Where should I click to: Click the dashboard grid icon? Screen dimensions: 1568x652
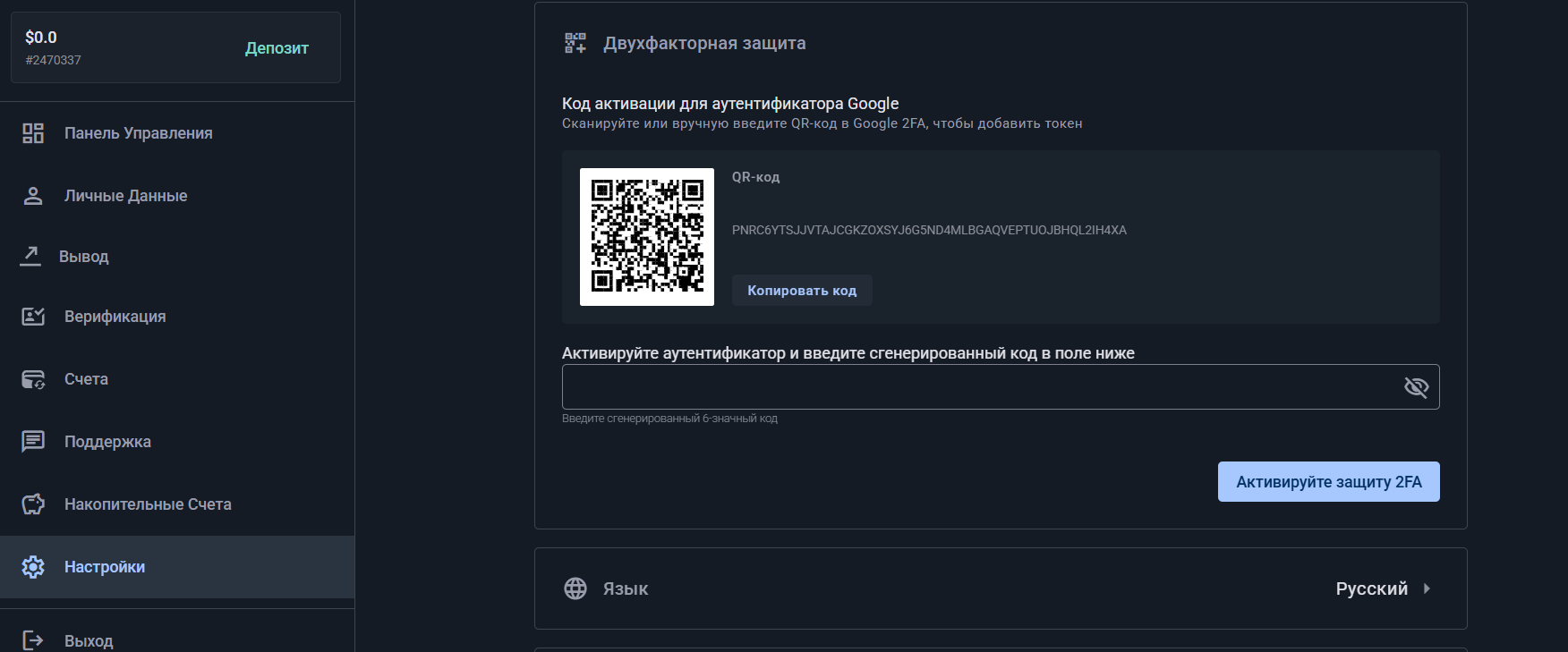pos(33,133)
